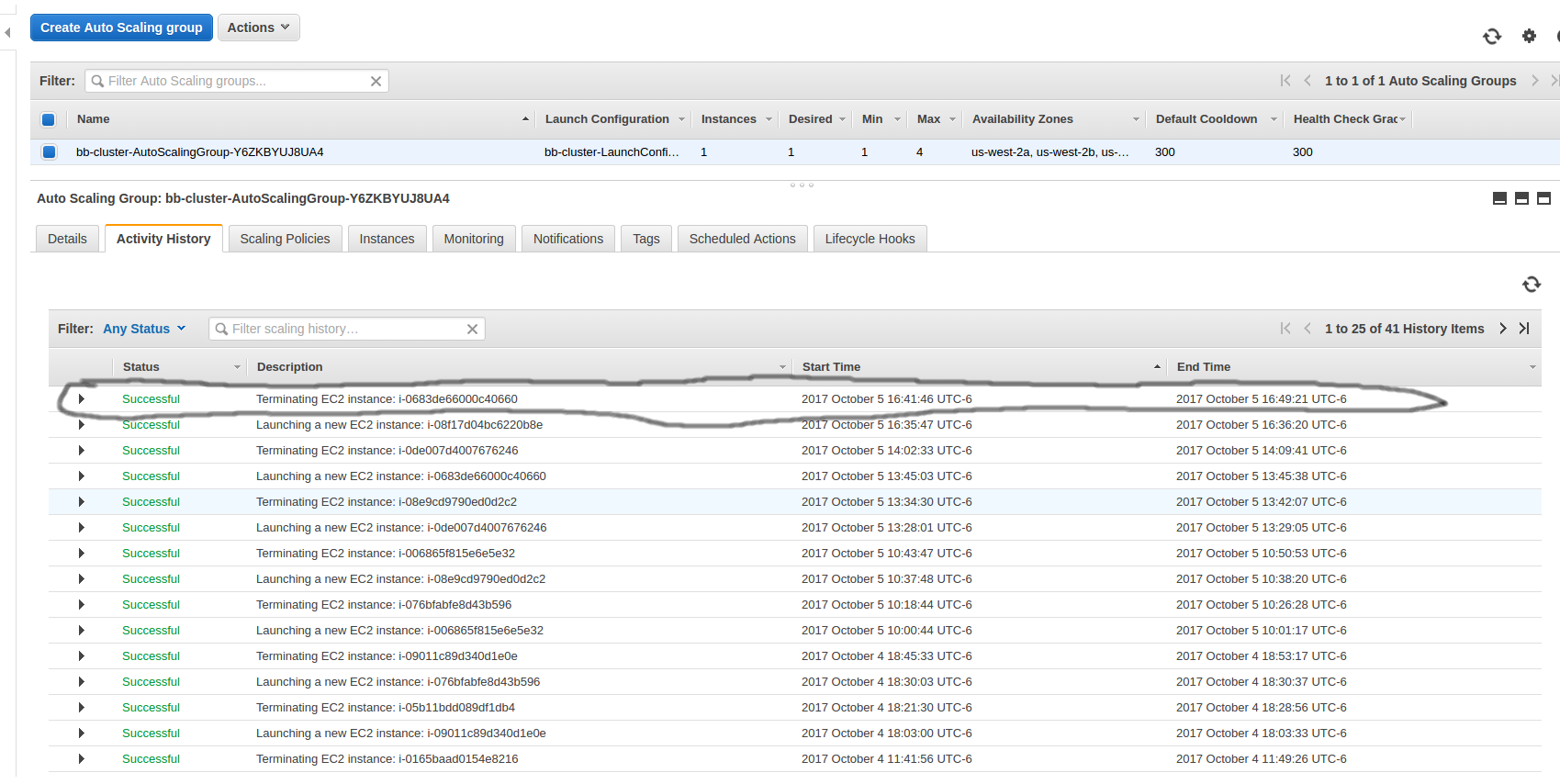Open the Actions dropdown menu

[x=258, y=28]
